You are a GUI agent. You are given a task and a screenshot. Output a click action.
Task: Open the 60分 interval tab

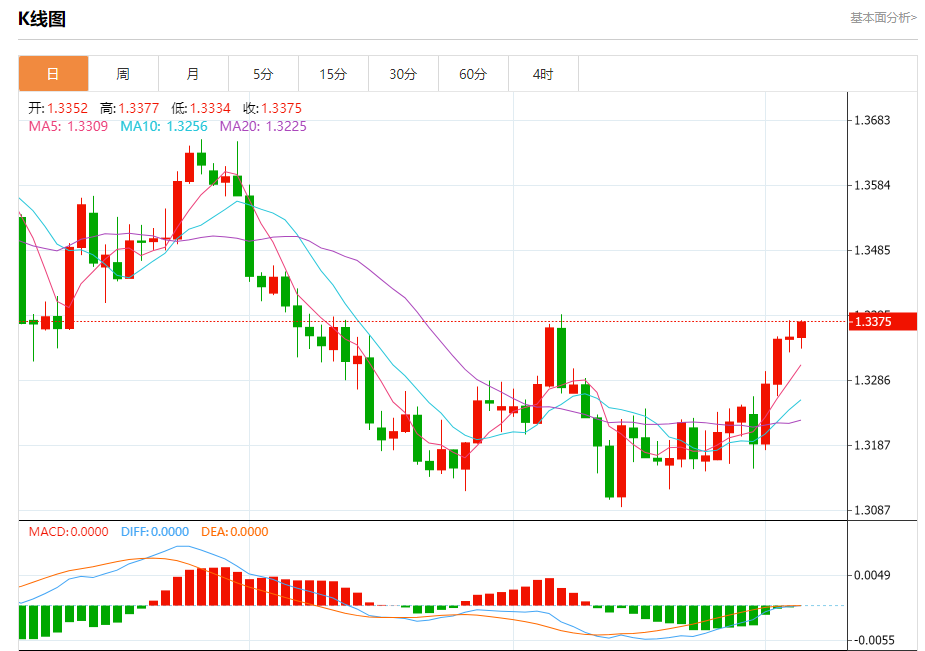(473, 74)
